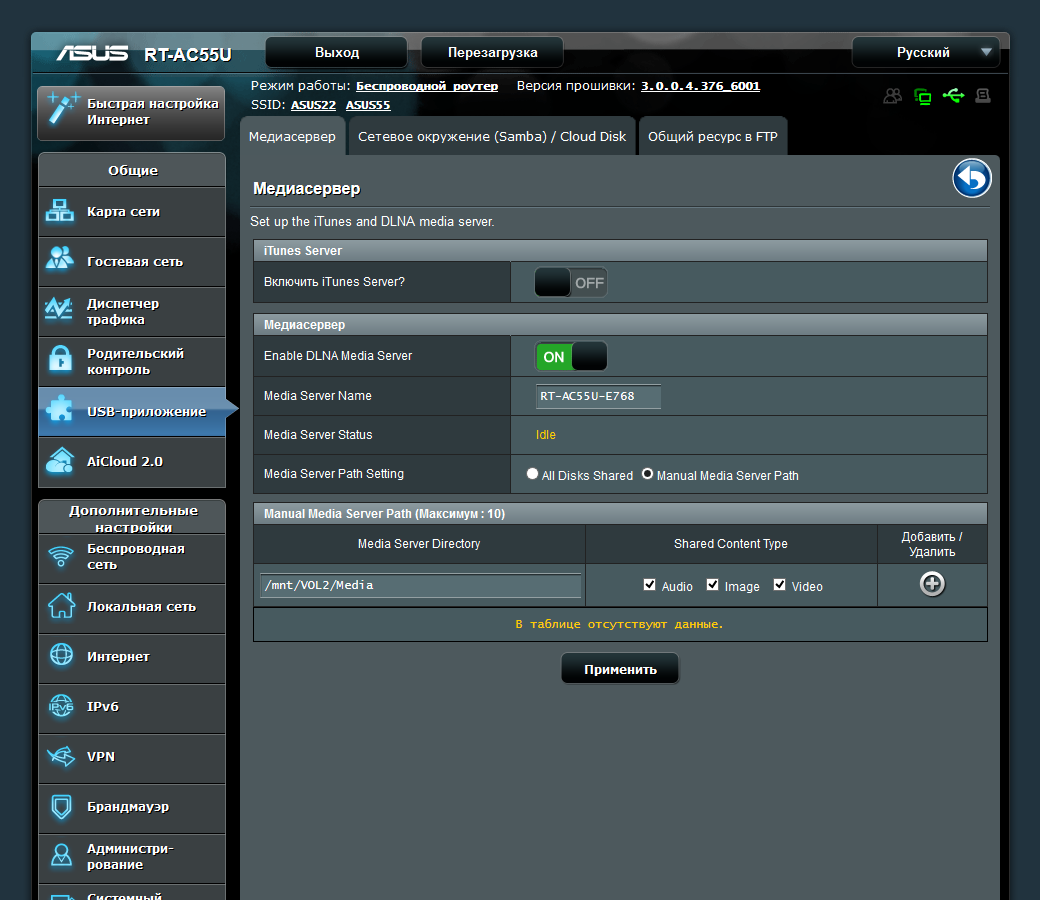
Task: Click the back arrow icon
Action: (971, 179)
